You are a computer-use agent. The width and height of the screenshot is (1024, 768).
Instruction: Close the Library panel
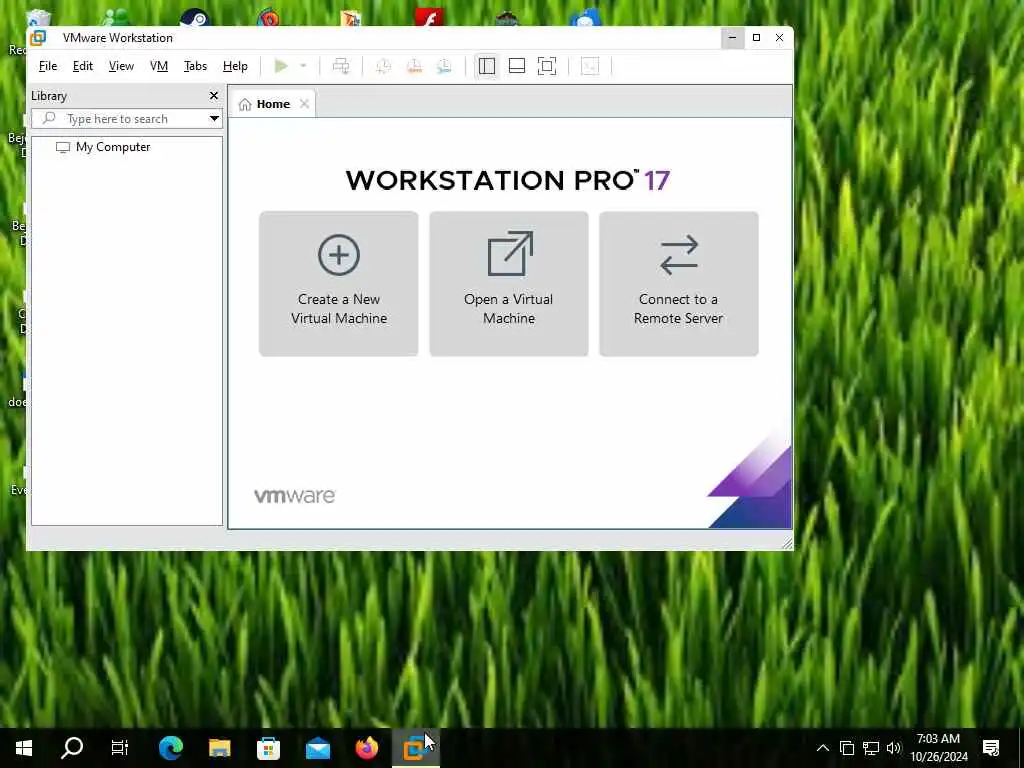(214, 96)
